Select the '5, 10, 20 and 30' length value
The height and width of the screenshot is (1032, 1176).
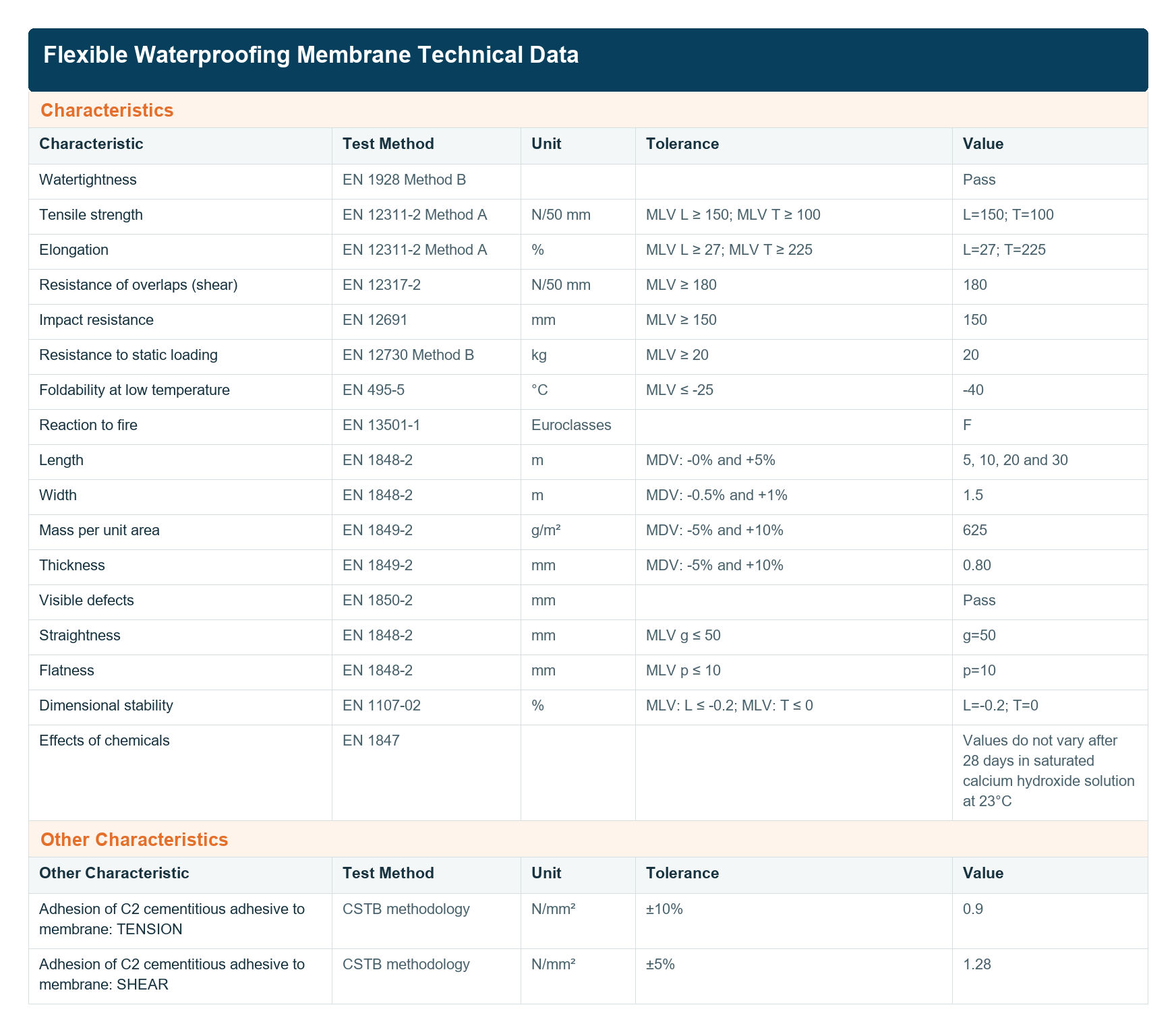click(1016, 460)
